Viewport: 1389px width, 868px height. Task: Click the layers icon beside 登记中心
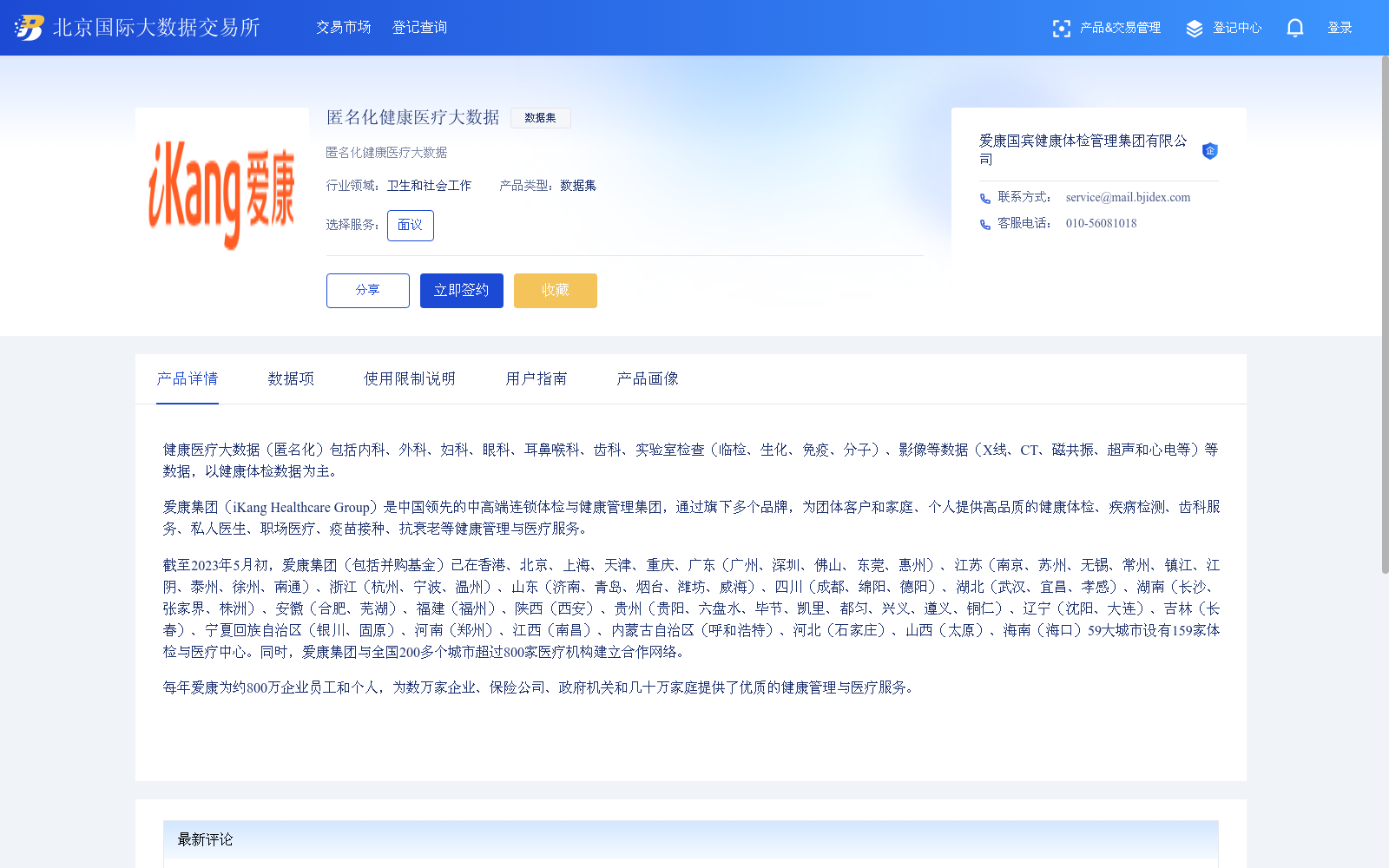pos(1195,29)
